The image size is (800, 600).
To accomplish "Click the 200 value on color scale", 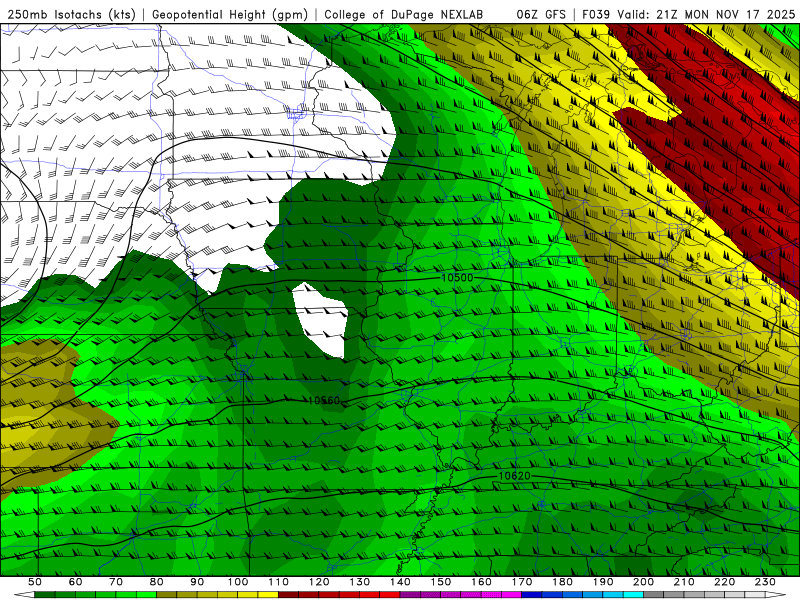I will 644,582.
